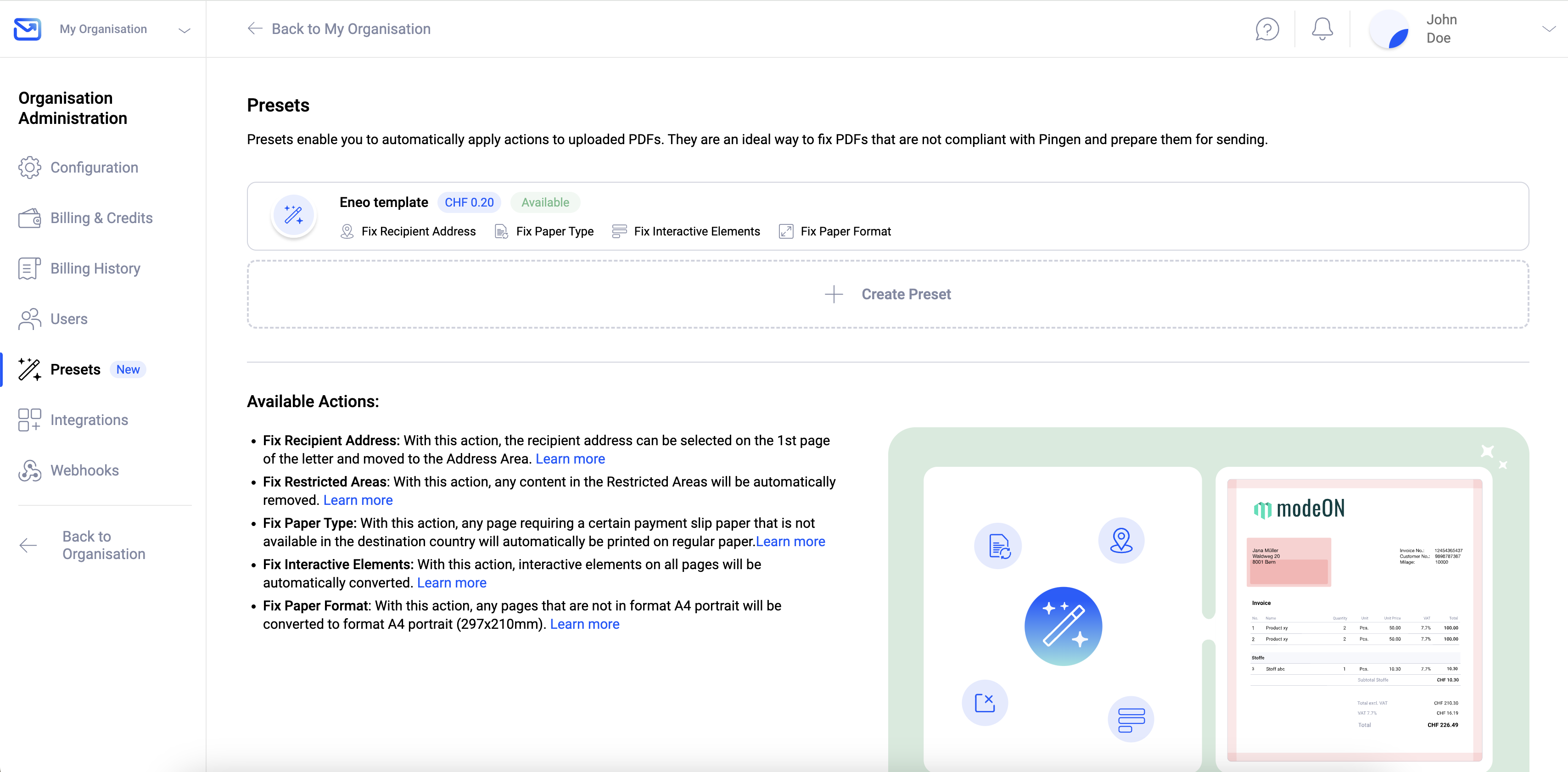1568x772 pixels.
Task: Click the Configuration gear icon
Action: (x=29, y=168)
